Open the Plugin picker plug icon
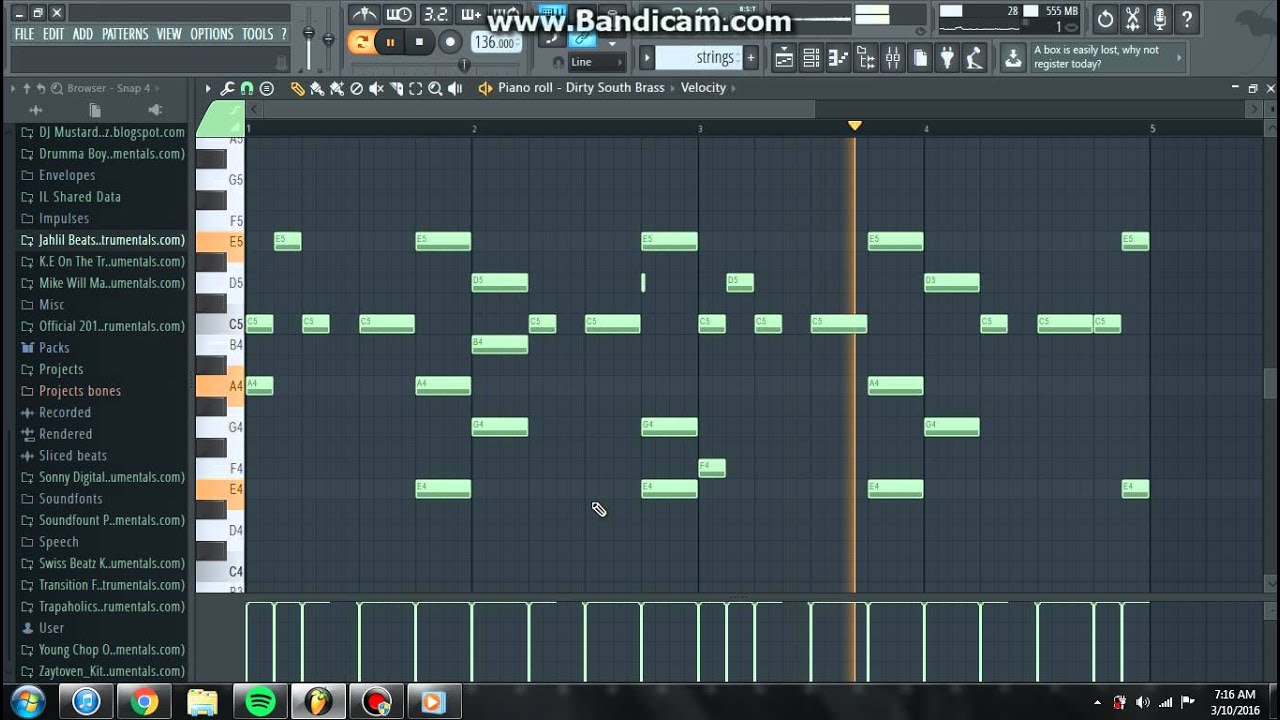 click(x=947, y=57)
